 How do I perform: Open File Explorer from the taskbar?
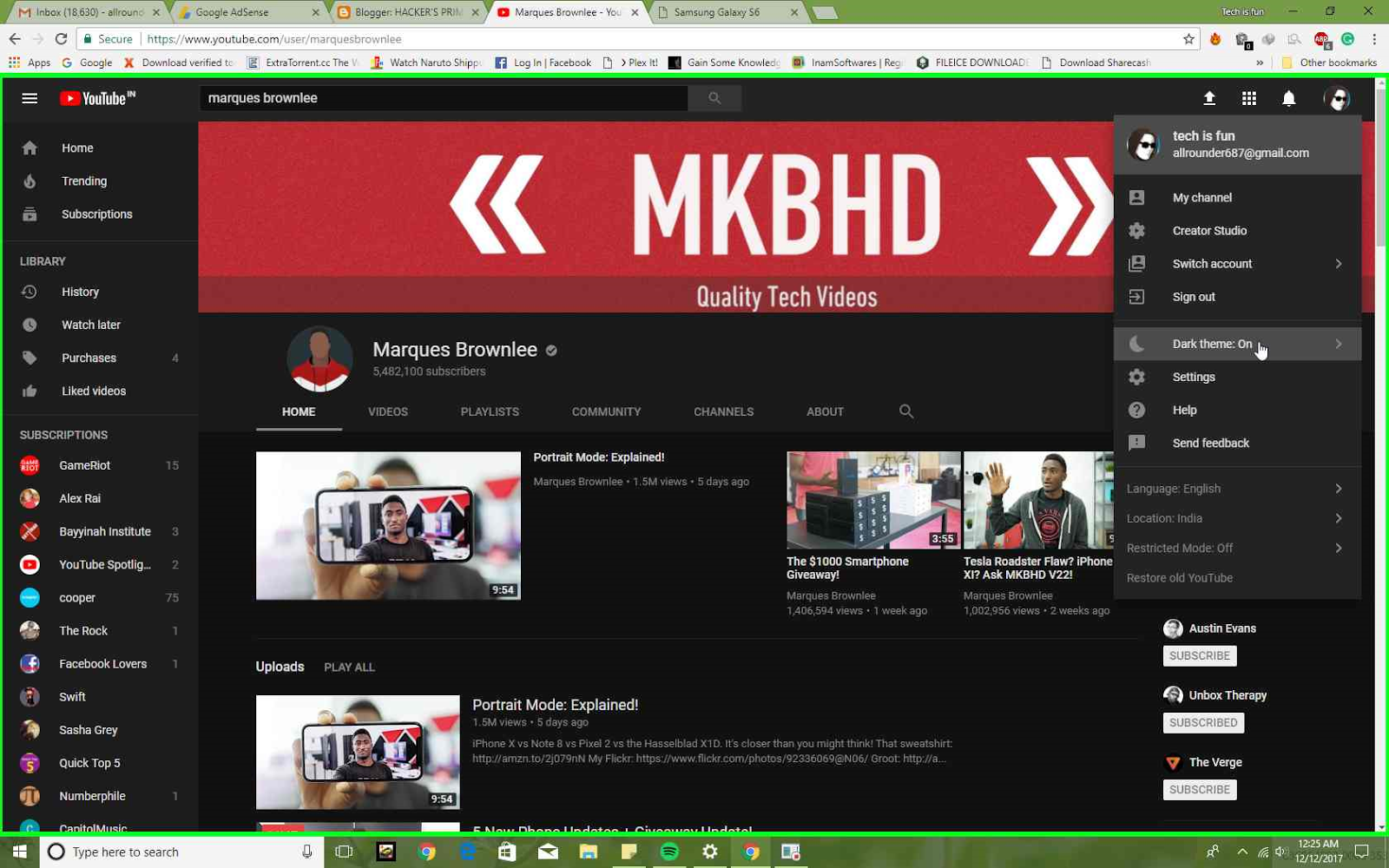point(589,852)
